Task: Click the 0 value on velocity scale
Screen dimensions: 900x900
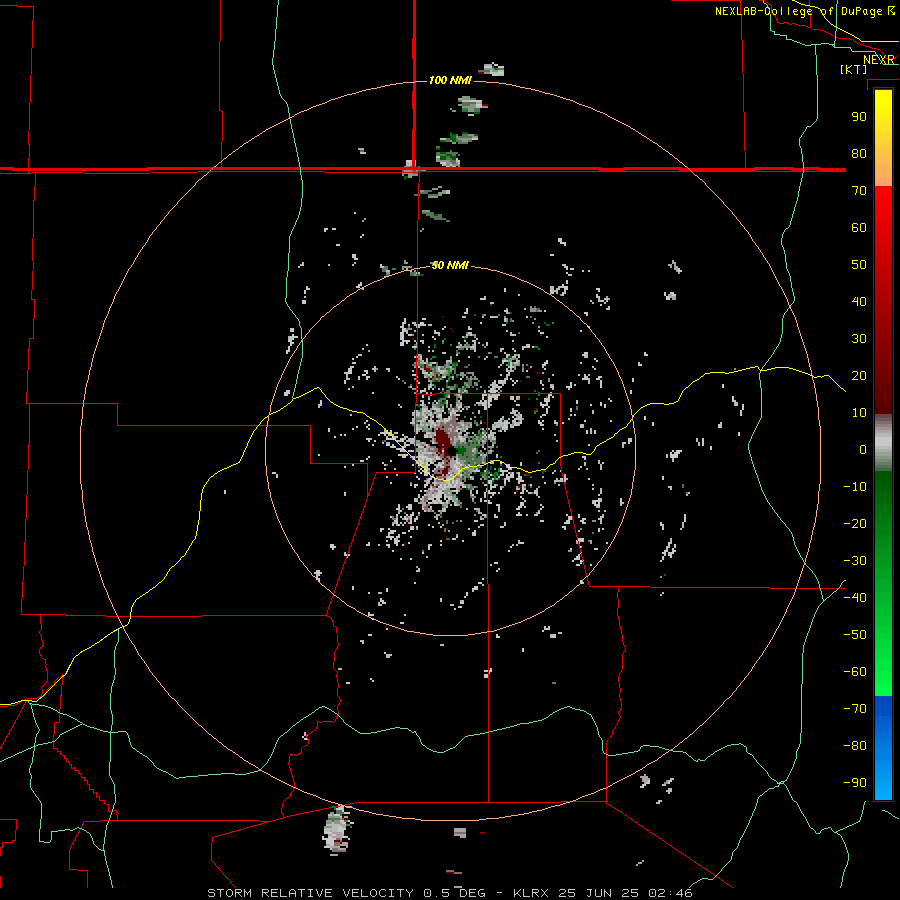Action: point(863,449)
